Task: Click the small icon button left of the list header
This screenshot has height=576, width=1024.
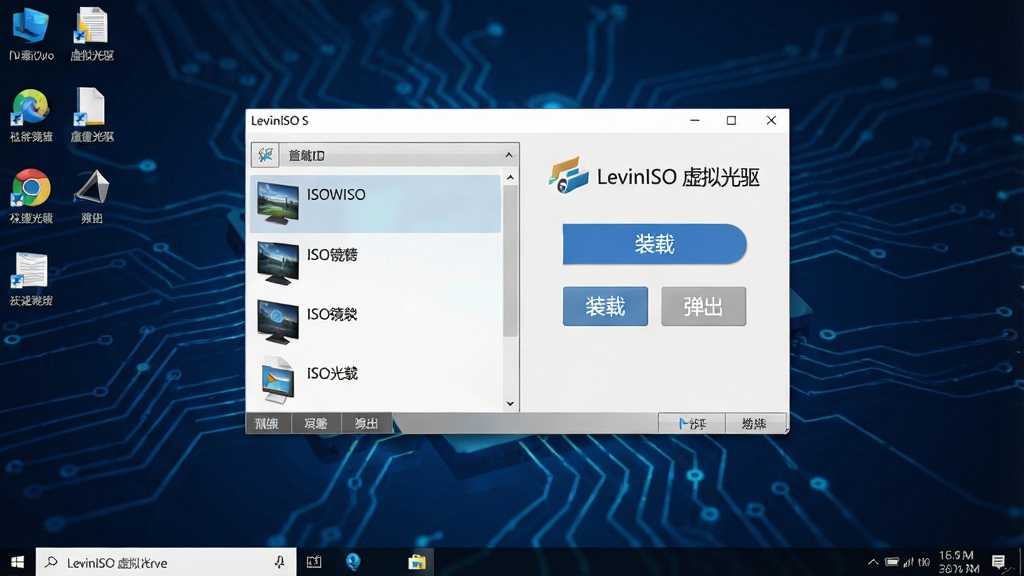Action: (x=265, y=155)
